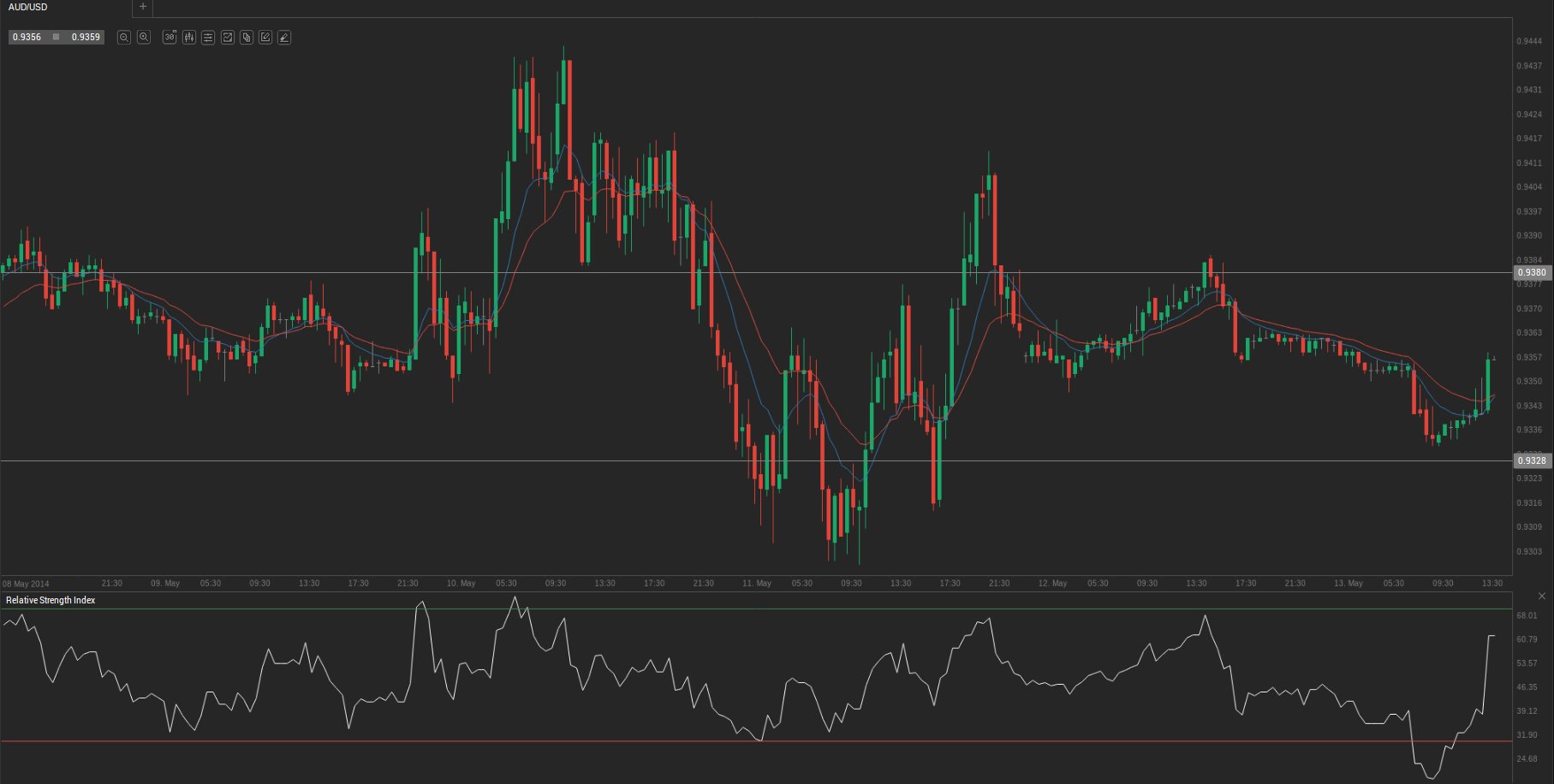Image resolution: width=1554 pixels, height=784 pixels.
Task: Add a new chart tab with plus
Action: tap(143, 7)
